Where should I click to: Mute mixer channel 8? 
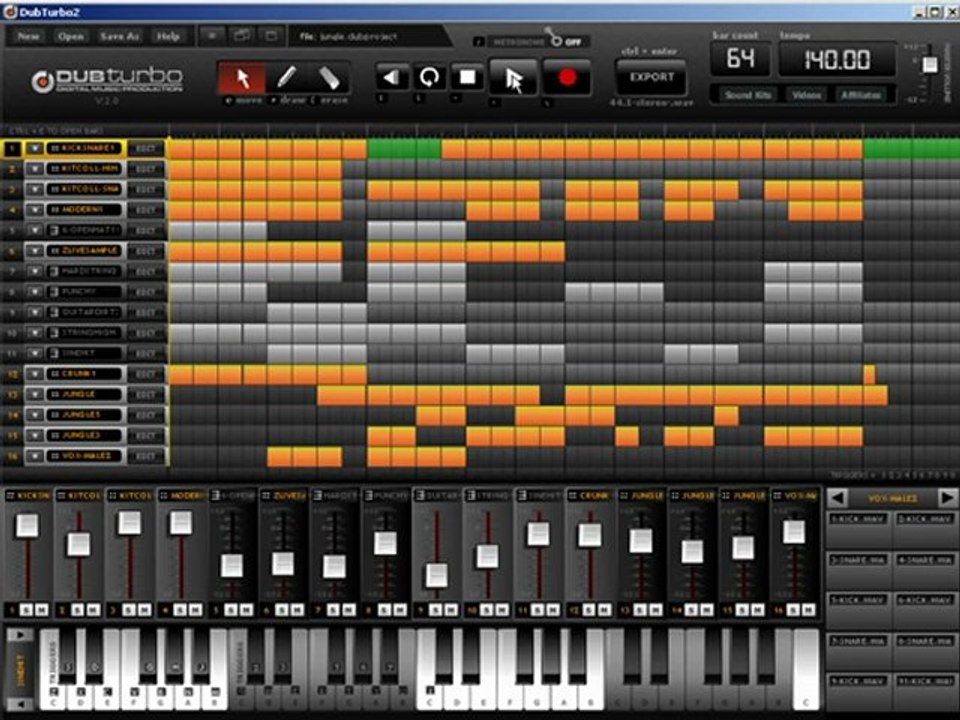400,610
